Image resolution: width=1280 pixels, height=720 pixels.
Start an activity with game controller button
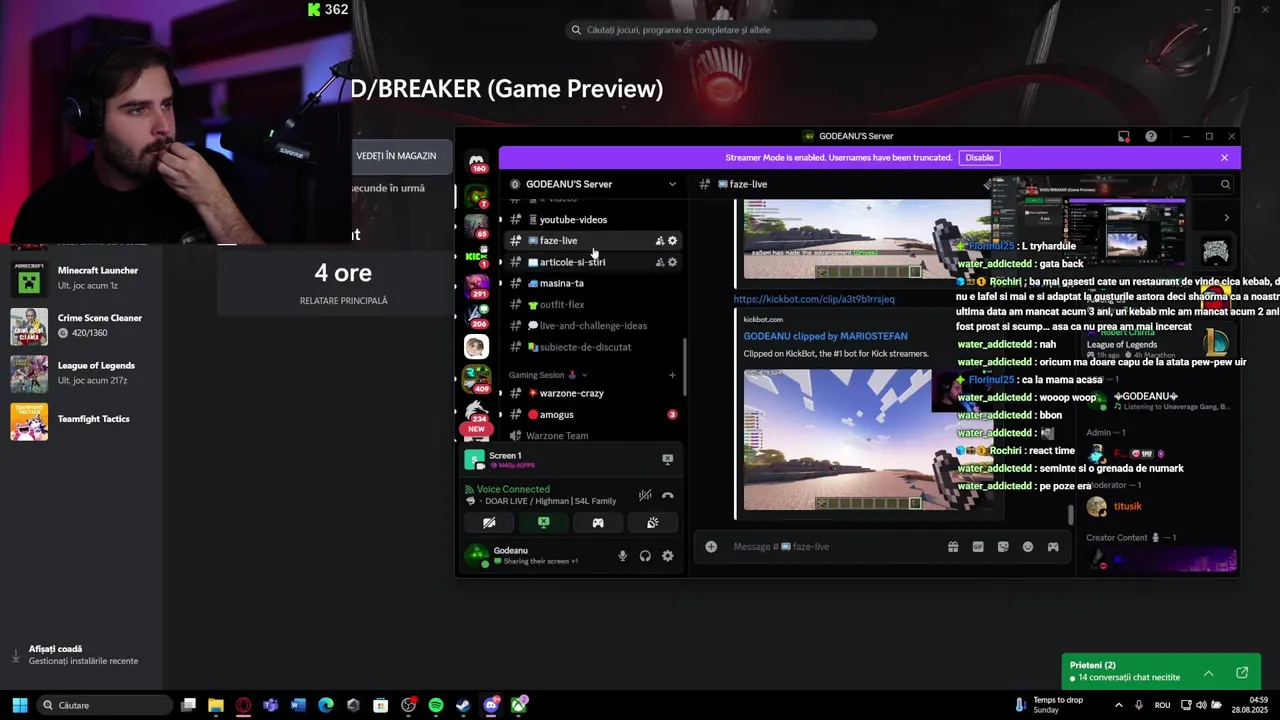pos(598,522)
